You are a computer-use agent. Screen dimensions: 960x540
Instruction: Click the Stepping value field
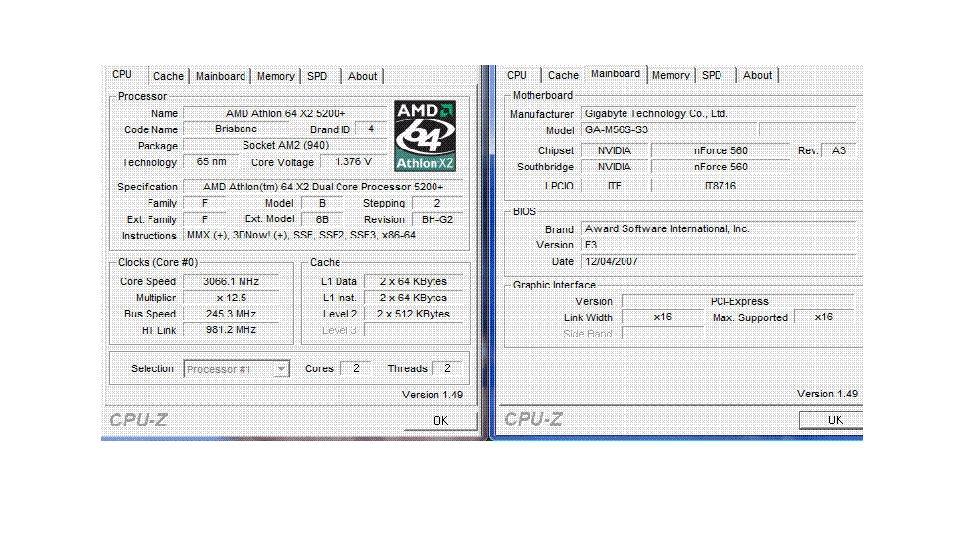click(438, 203)
